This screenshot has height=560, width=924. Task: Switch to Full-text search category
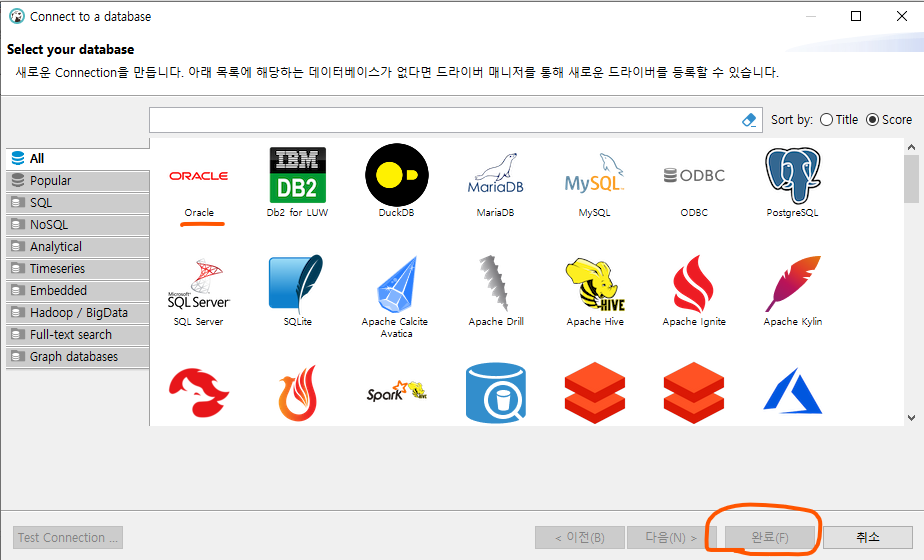(x=78, y=335)
